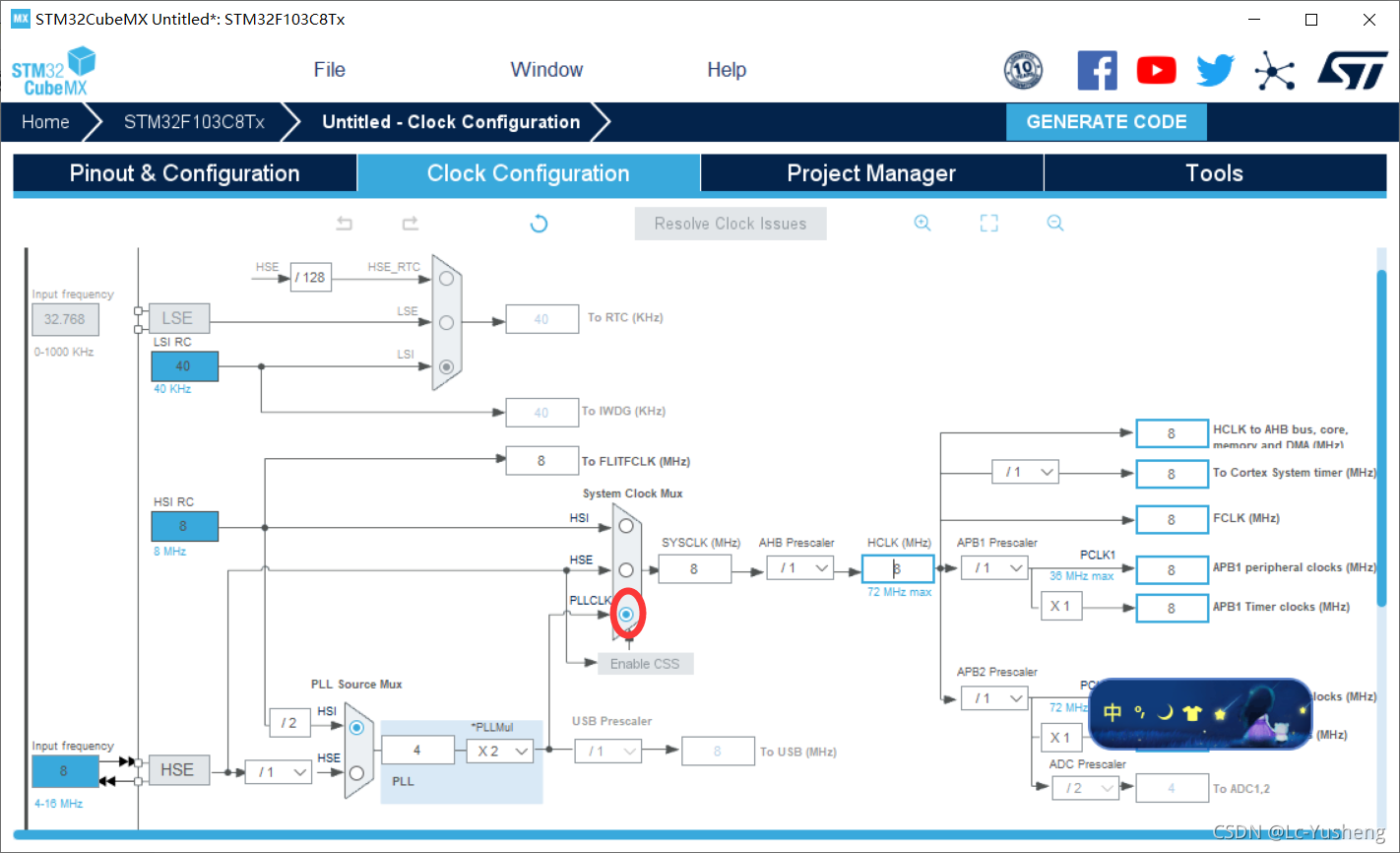This screenshot has width=1400, height=853.
Task: Switch to Pinout & Configuration tab
Action: 185,173
